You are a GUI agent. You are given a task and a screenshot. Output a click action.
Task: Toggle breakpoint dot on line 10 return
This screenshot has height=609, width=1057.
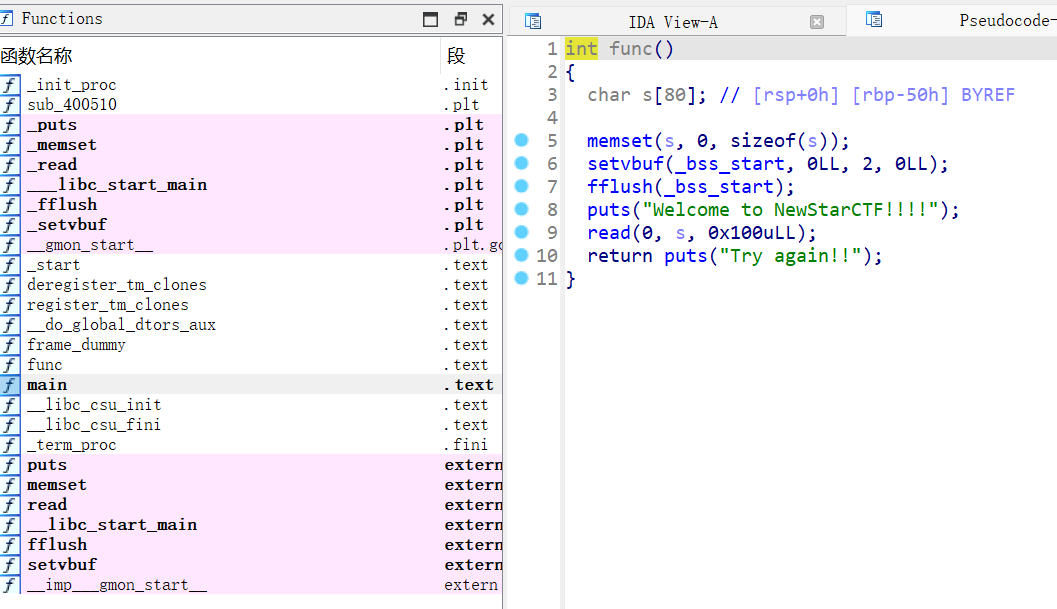(521, 255)
